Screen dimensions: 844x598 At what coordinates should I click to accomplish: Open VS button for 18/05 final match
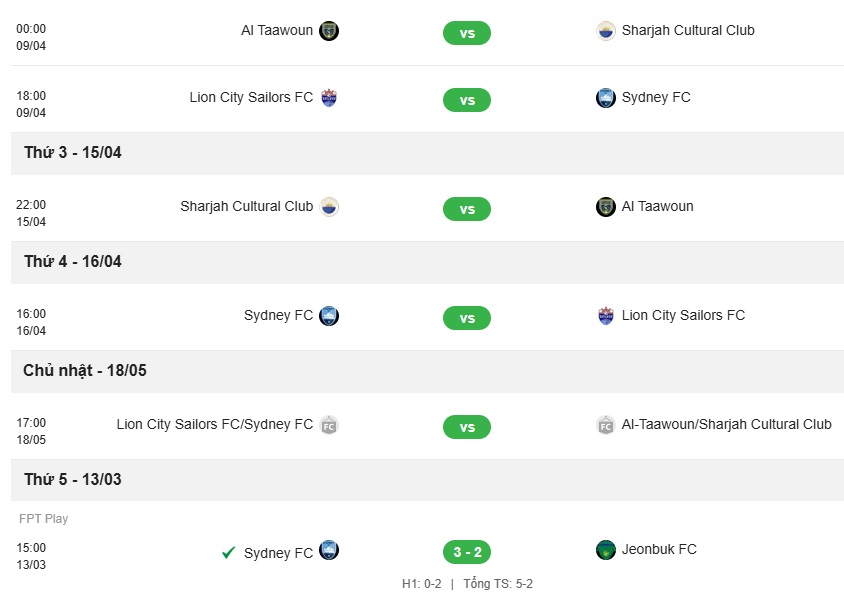click(x=467, y=427)
